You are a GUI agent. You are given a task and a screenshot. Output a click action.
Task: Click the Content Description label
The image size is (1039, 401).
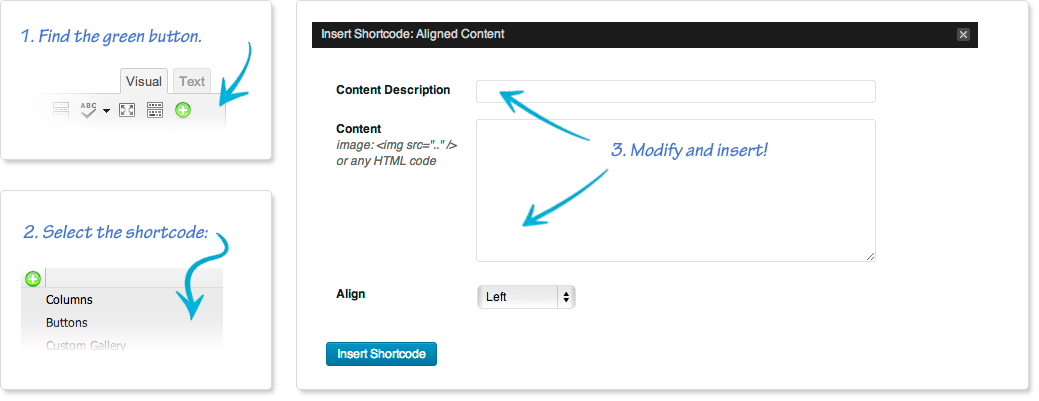[x=393, y=89]
